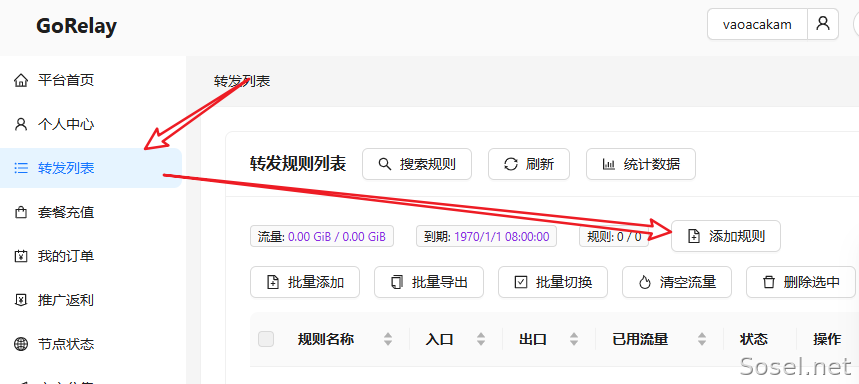Click the 转发规则列表 card title
The height and width of the screenshot is (384, 859).
[x=298, y=164]
